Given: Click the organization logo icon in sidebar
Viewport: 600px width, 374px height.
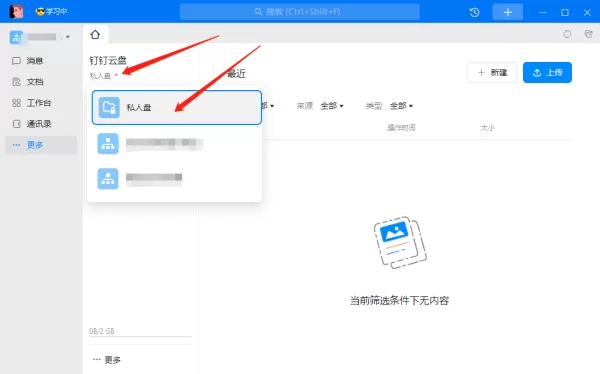Looking at the screenshot, I should click(16, 37).
